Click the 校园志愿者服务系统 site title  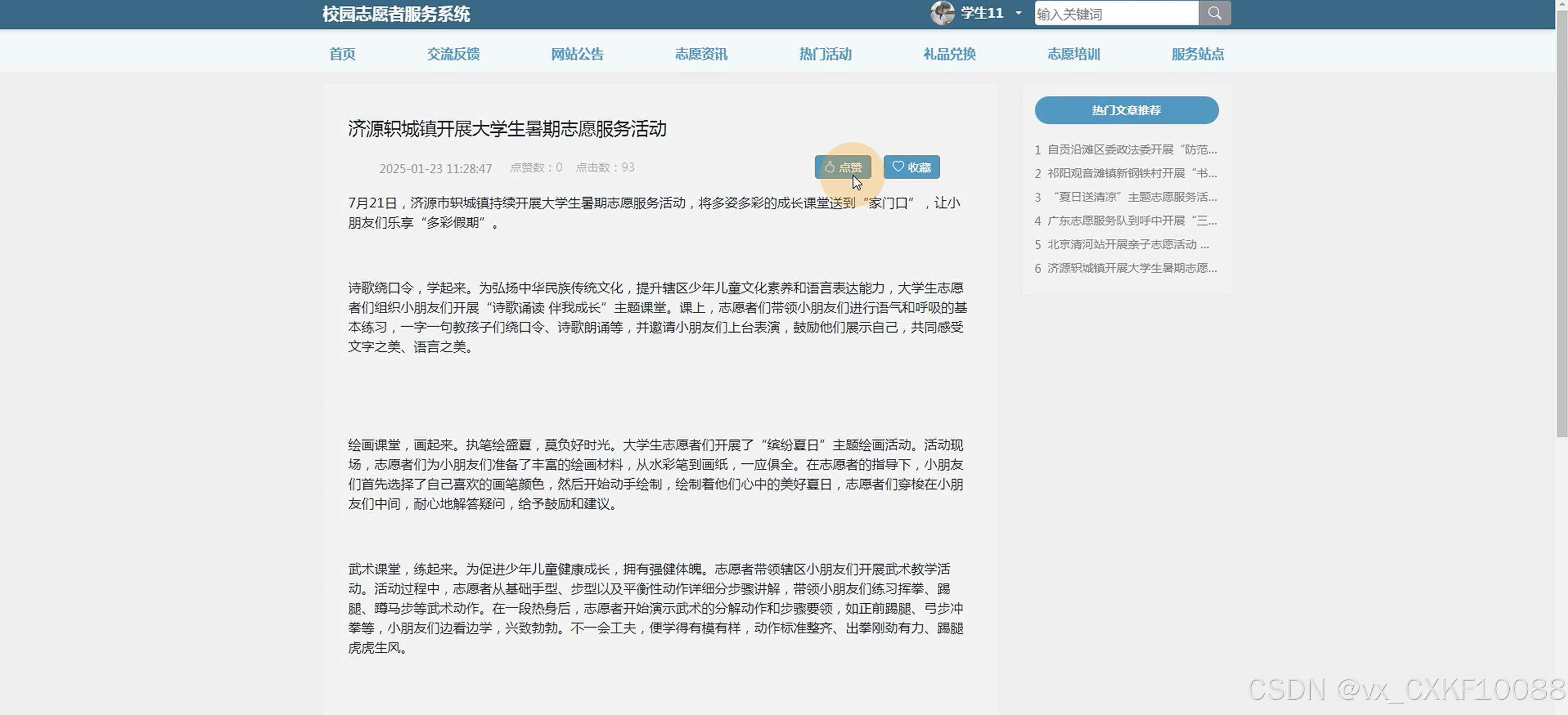click(x=396, y=14)
